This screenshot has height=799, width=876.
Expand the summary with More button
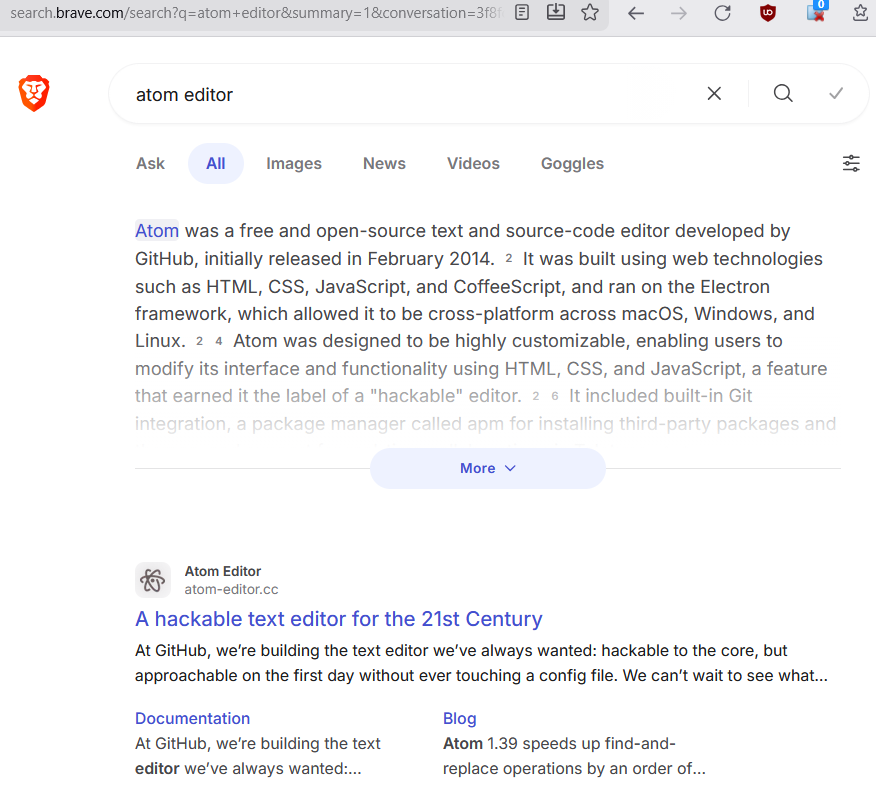pos(487,468)
